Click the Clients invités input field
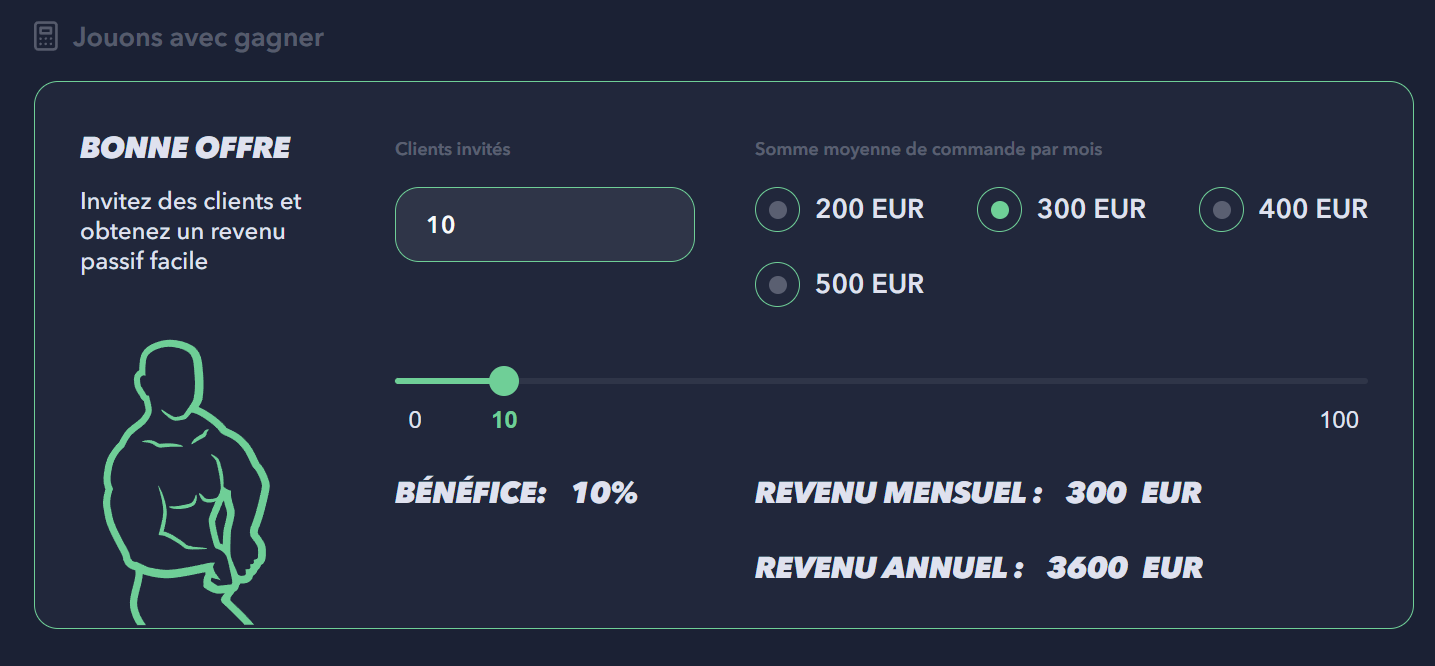 tap(544, 225)
